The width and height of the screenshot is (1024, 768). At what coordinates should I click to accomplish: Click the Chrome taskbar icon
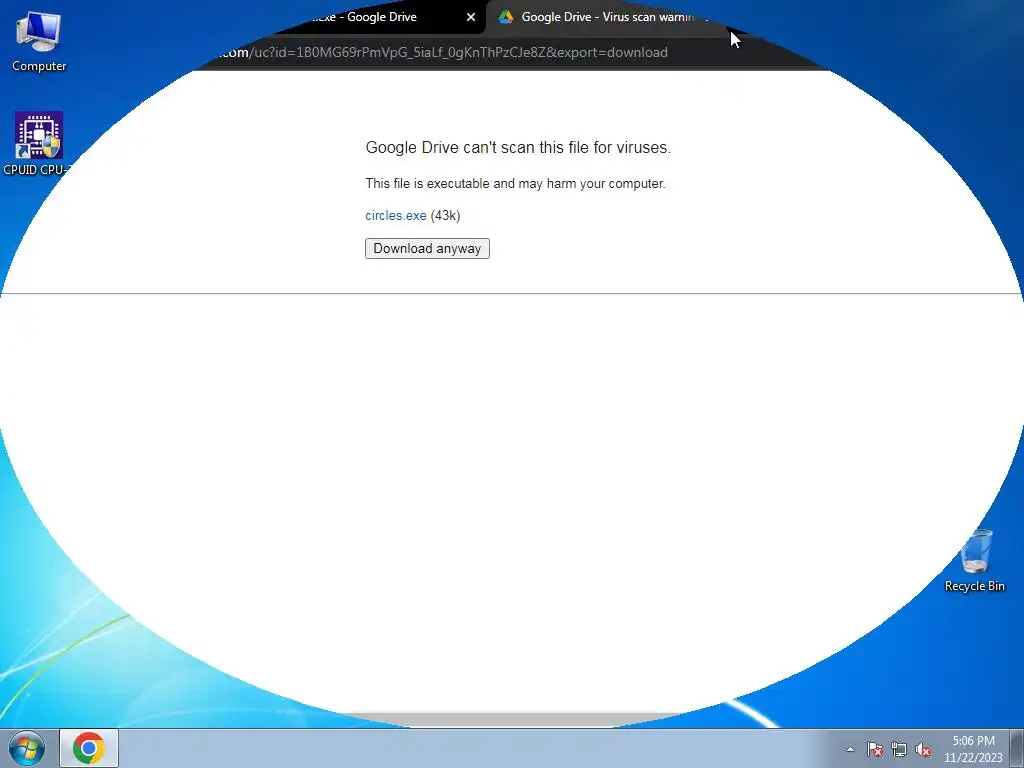(x=89, y=748)
